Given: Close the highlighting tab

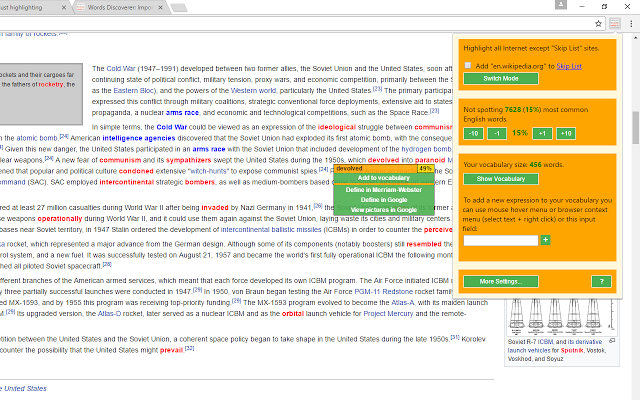Looking at the screenshot, I should [x=64, y=7].
